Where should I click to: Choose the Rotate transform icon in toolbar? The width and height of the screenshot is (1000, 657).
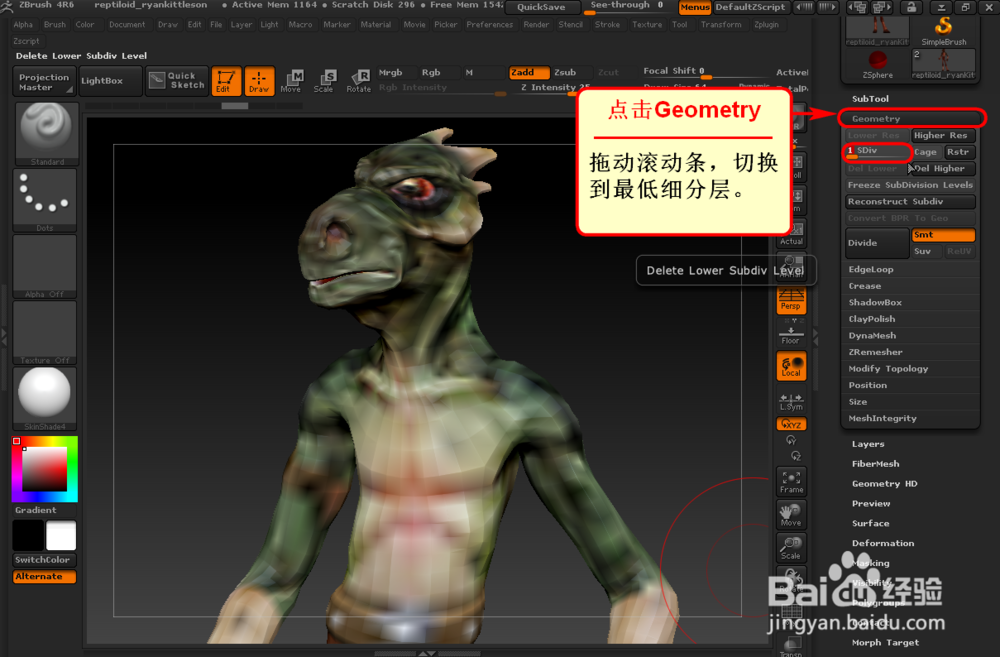click(x=358, y=81)
